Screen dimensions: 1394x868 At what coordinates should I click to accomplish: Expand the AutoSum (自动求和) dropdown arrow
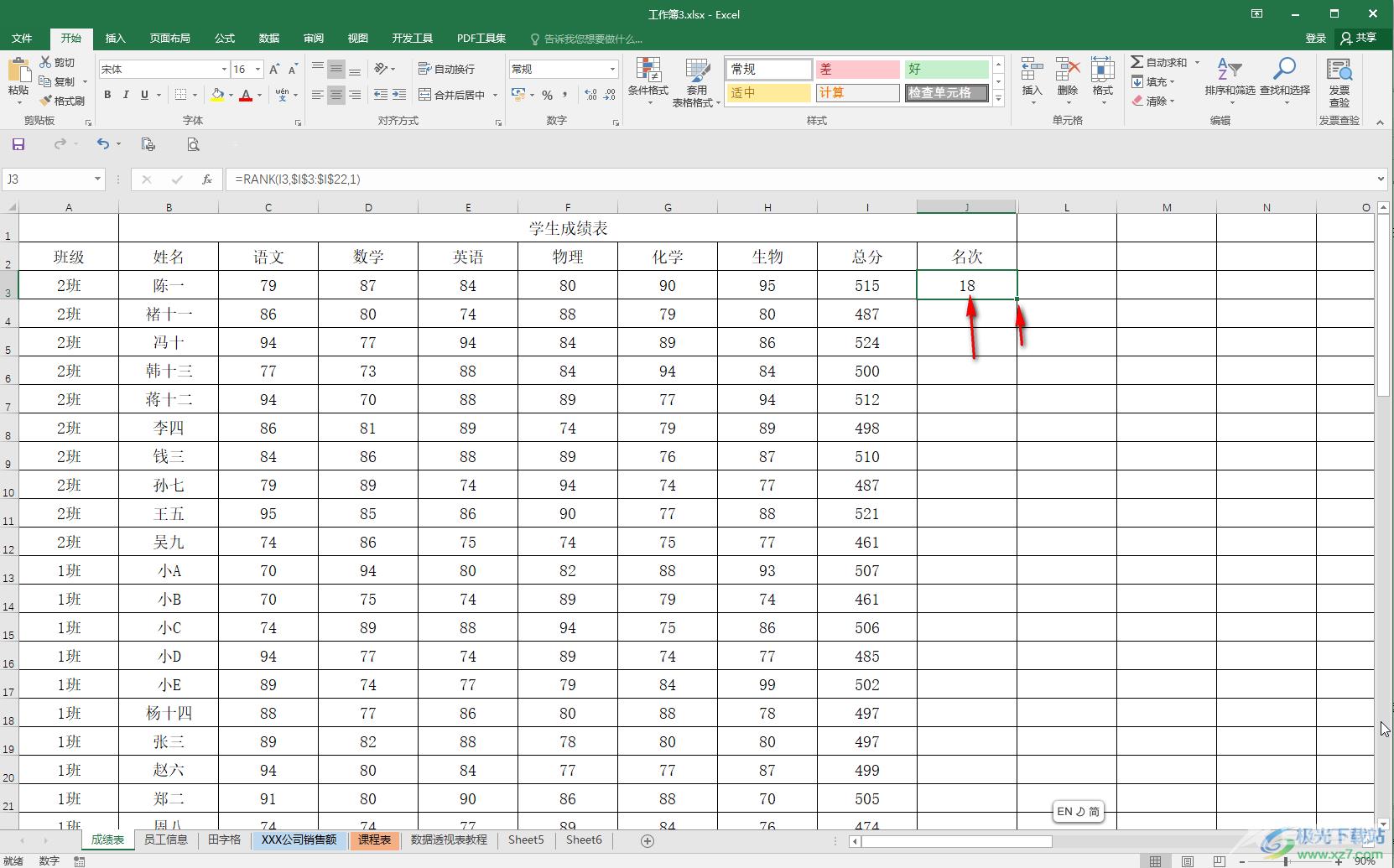(1197, 63)
